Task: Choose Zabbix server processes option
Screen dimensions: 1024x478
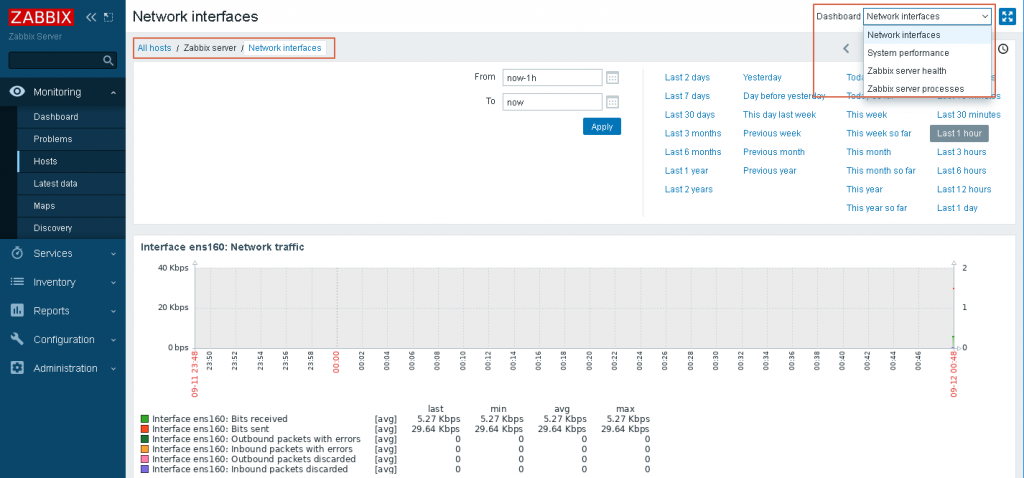Action: click(928, 89)
